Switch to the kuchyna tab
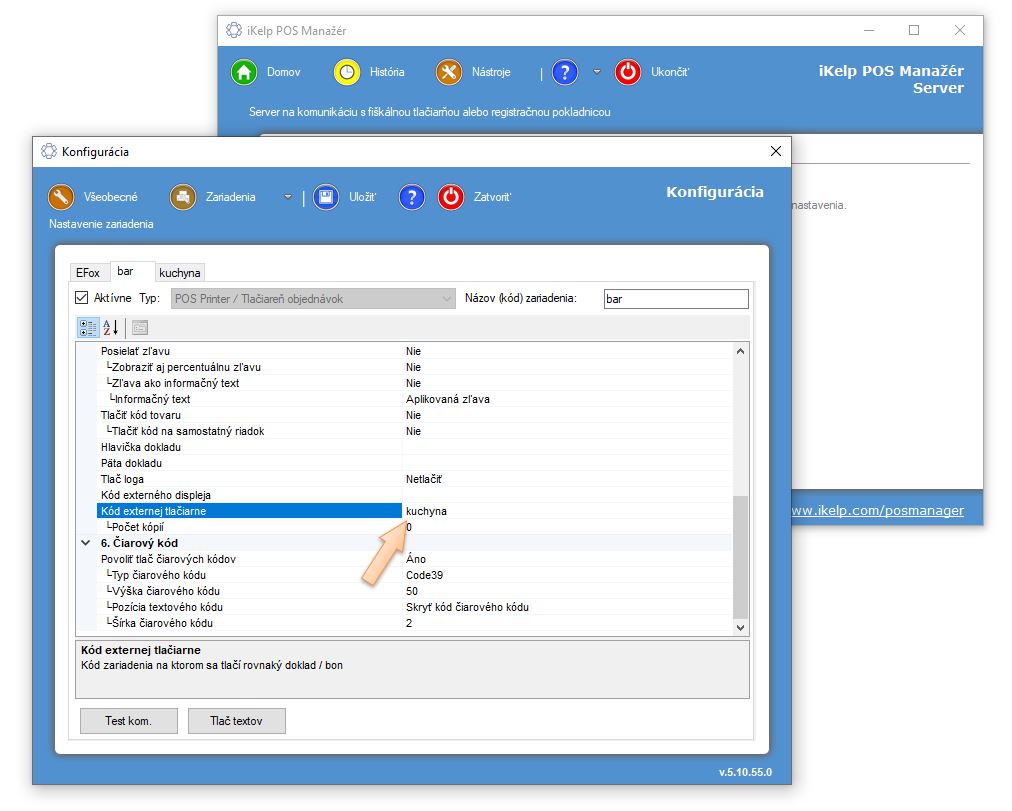 click(180, 272)
